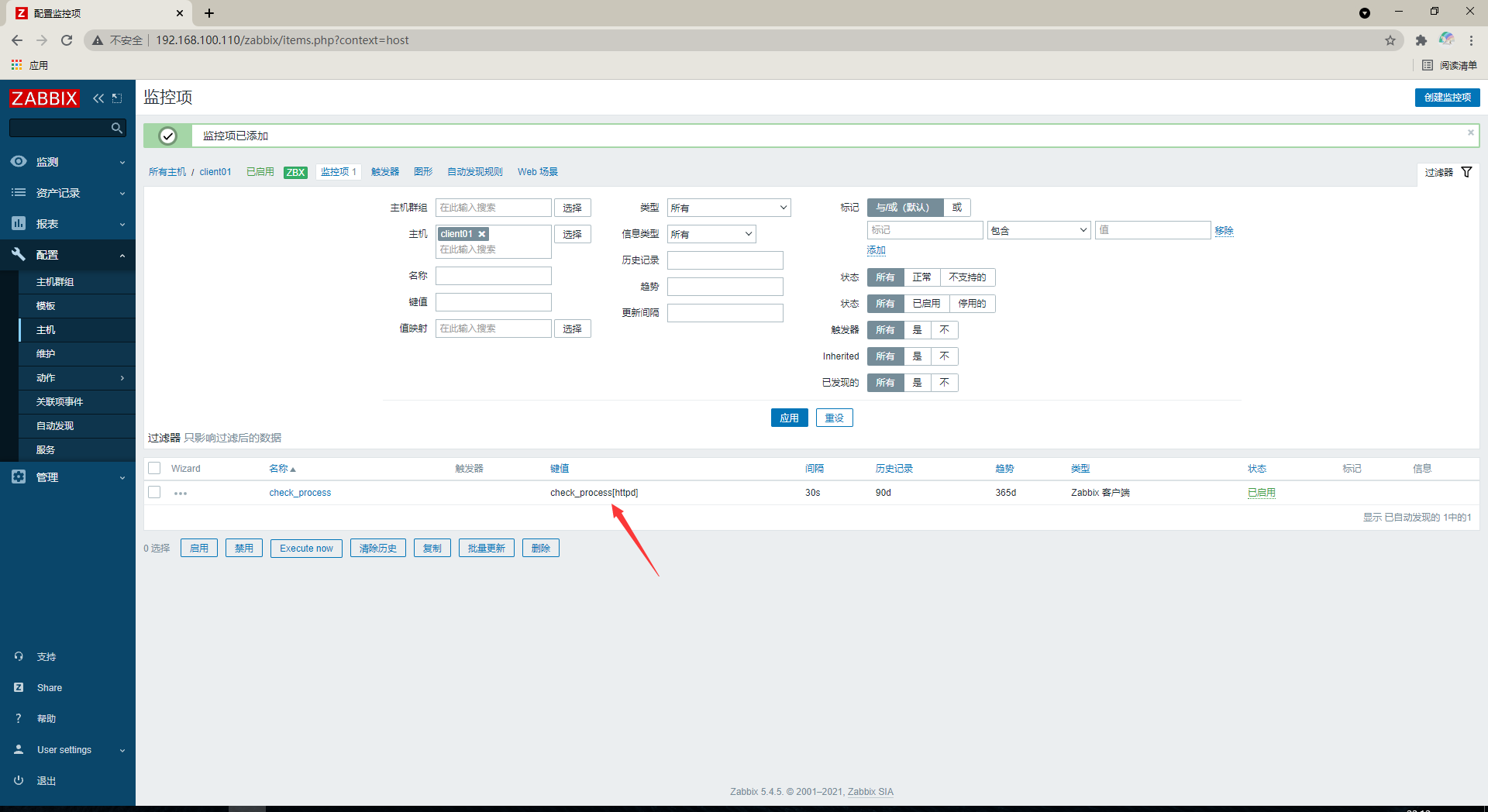1488x812 pixels.
Task: Click the headset icon for 支持
Action: coord(19,656)
